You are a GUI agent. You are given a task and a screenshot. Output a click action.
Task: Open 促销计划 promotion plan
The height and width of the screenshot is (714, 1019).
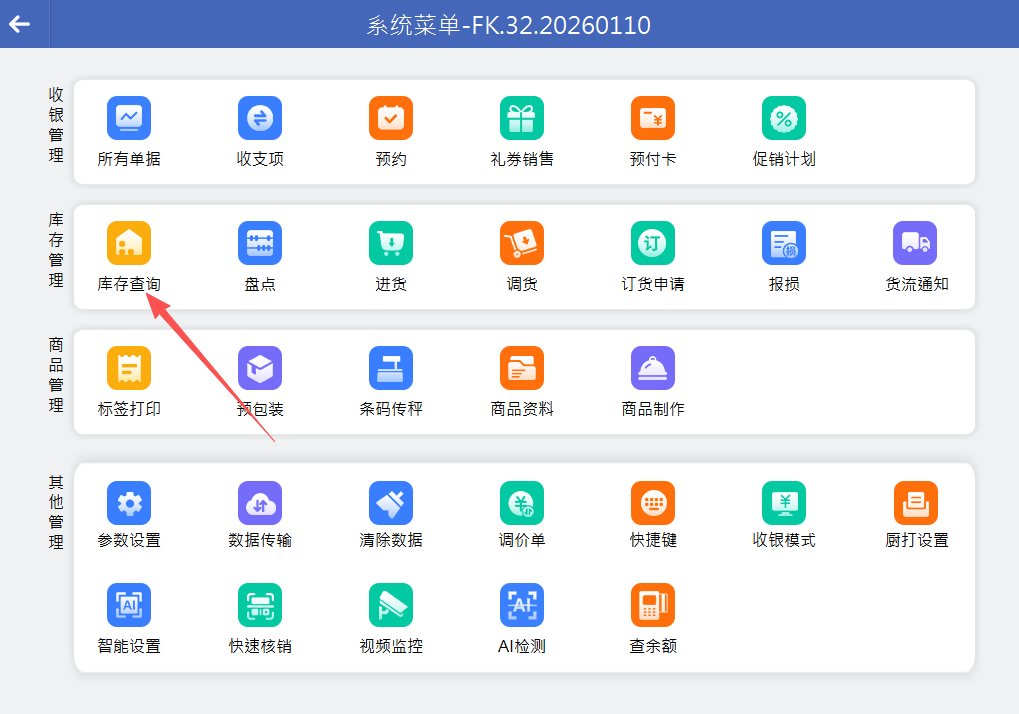click(784, 119)
